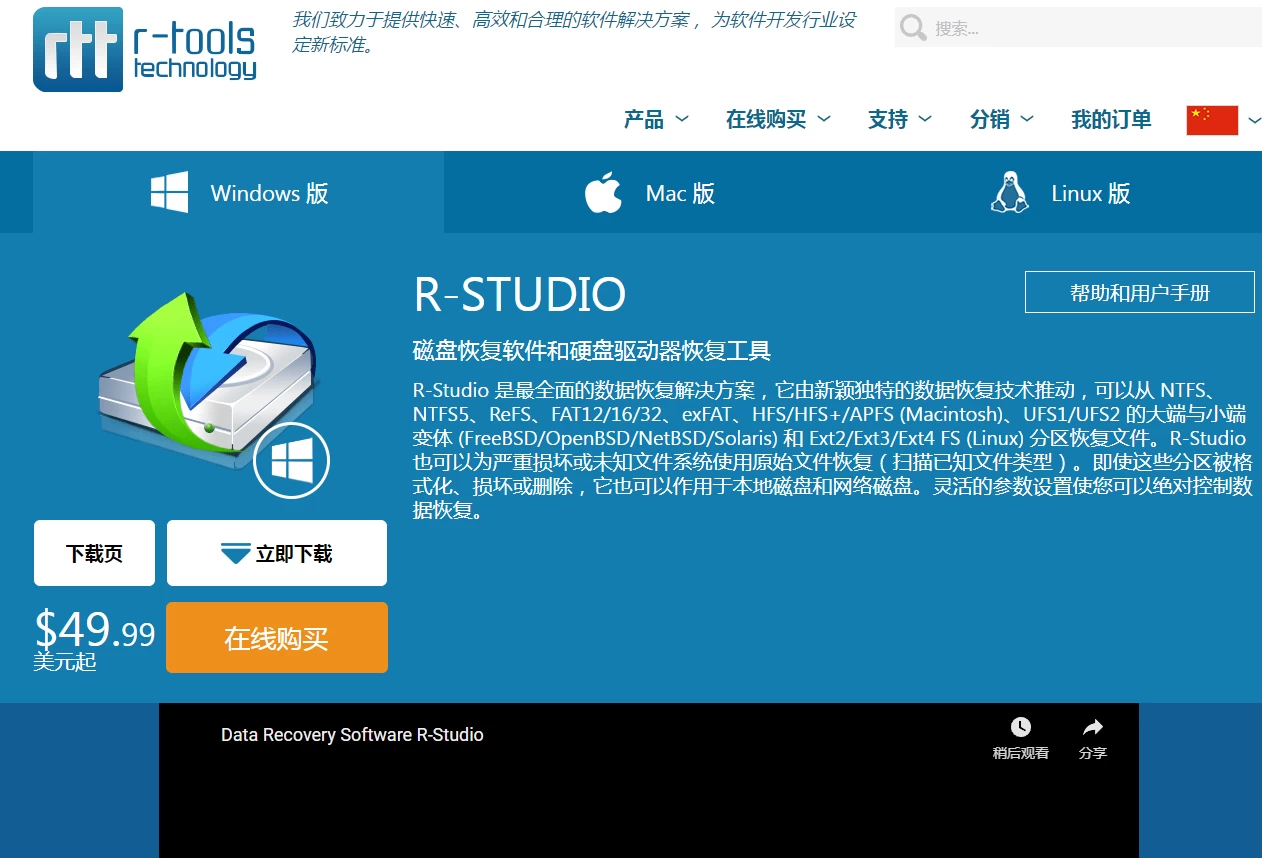
Task: Open the language selector chevron beside flag
Action: tap(1254, 120)
